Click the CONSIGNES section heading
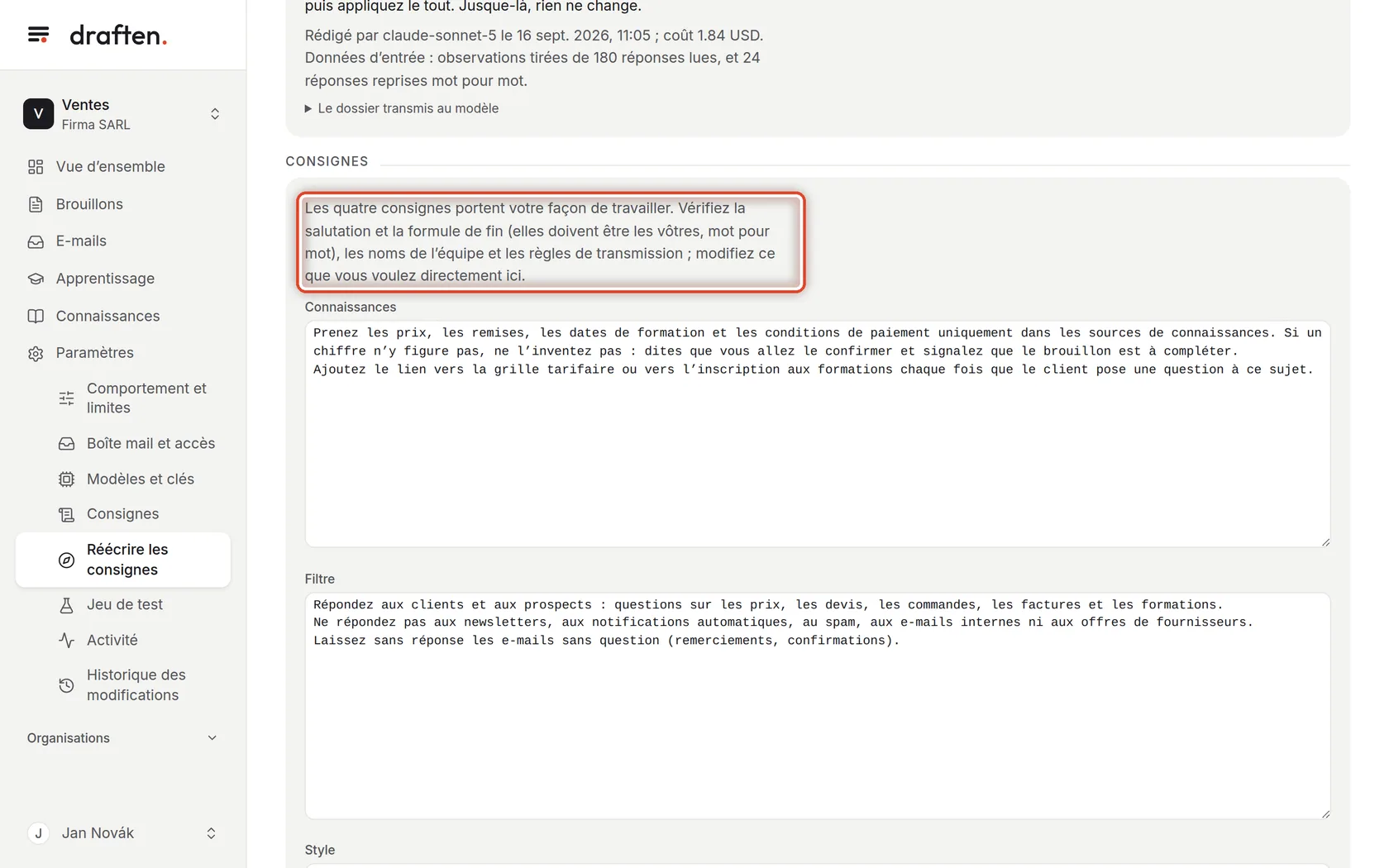The image size is (1389, 868). (x=327, y=161)
